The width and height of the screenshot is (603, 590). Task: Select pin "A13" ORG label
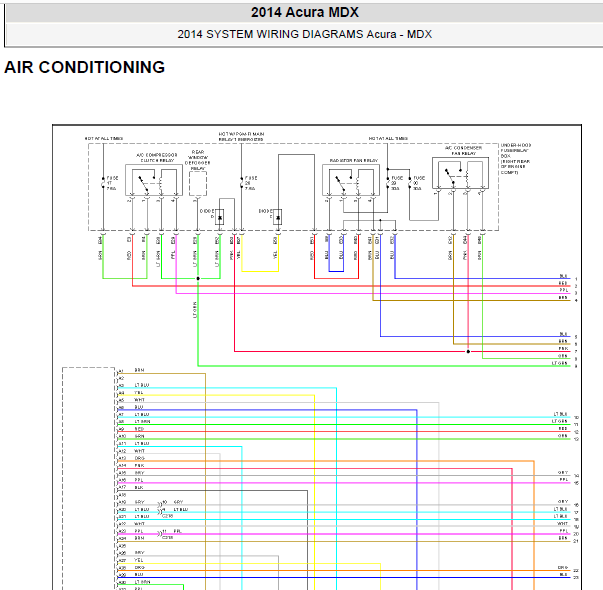point(132,458)
